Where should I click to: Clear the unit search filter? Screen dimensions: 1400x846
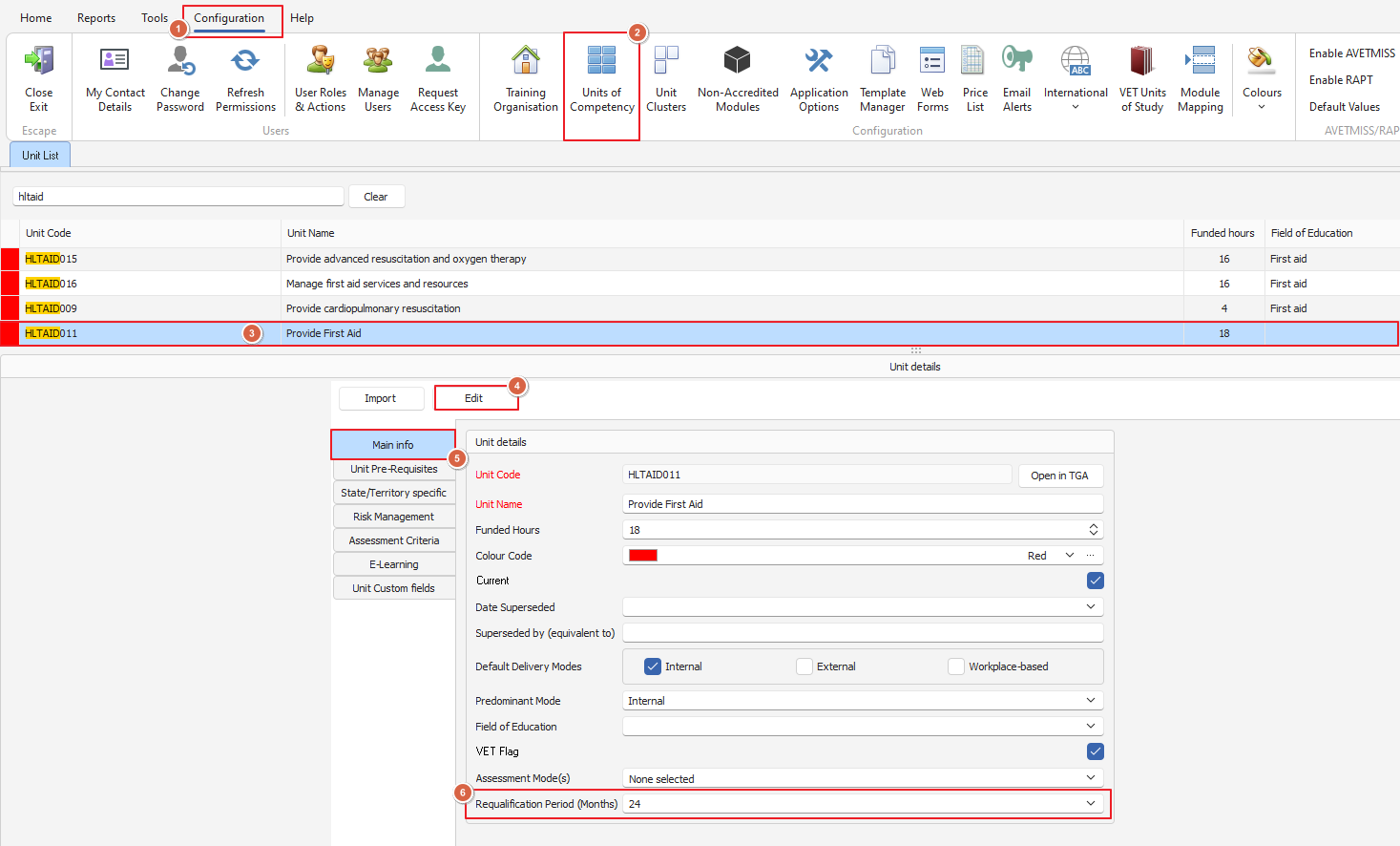pyautogui.click(x=376, y=197)
